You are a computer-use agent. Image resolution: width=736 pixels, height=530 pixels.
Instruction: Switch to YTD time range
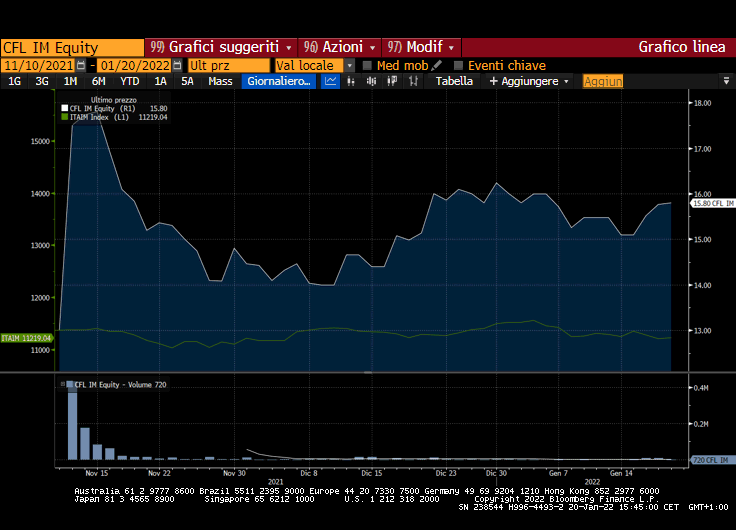pos(129,81)
